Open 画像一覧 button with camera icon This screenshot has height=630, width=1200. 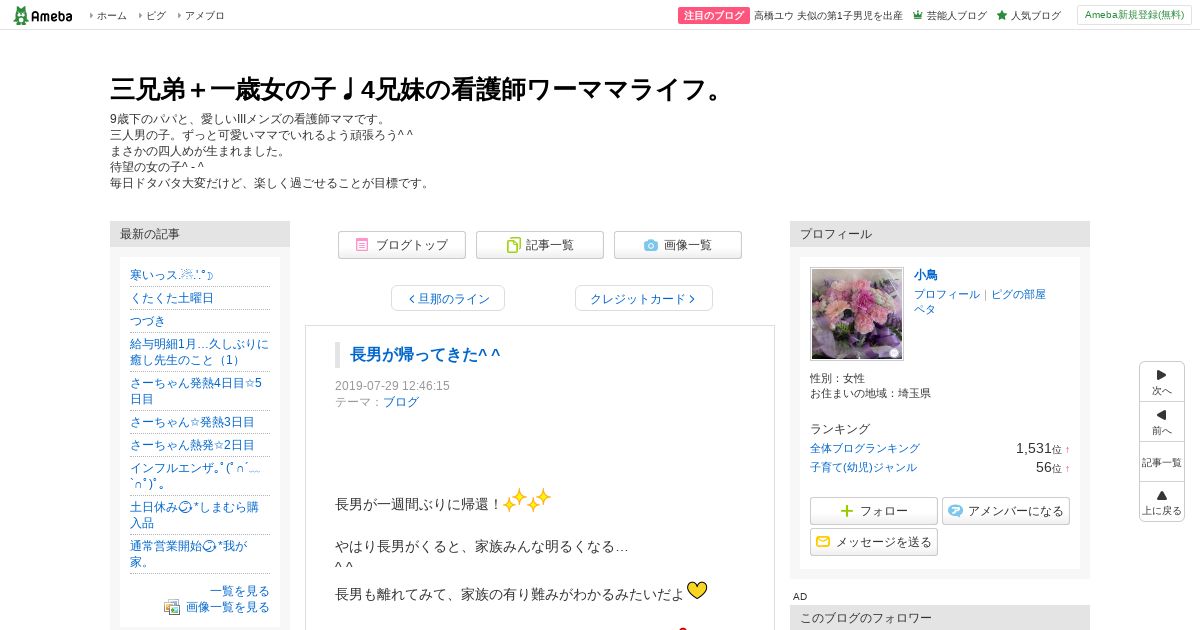[678, 245]
